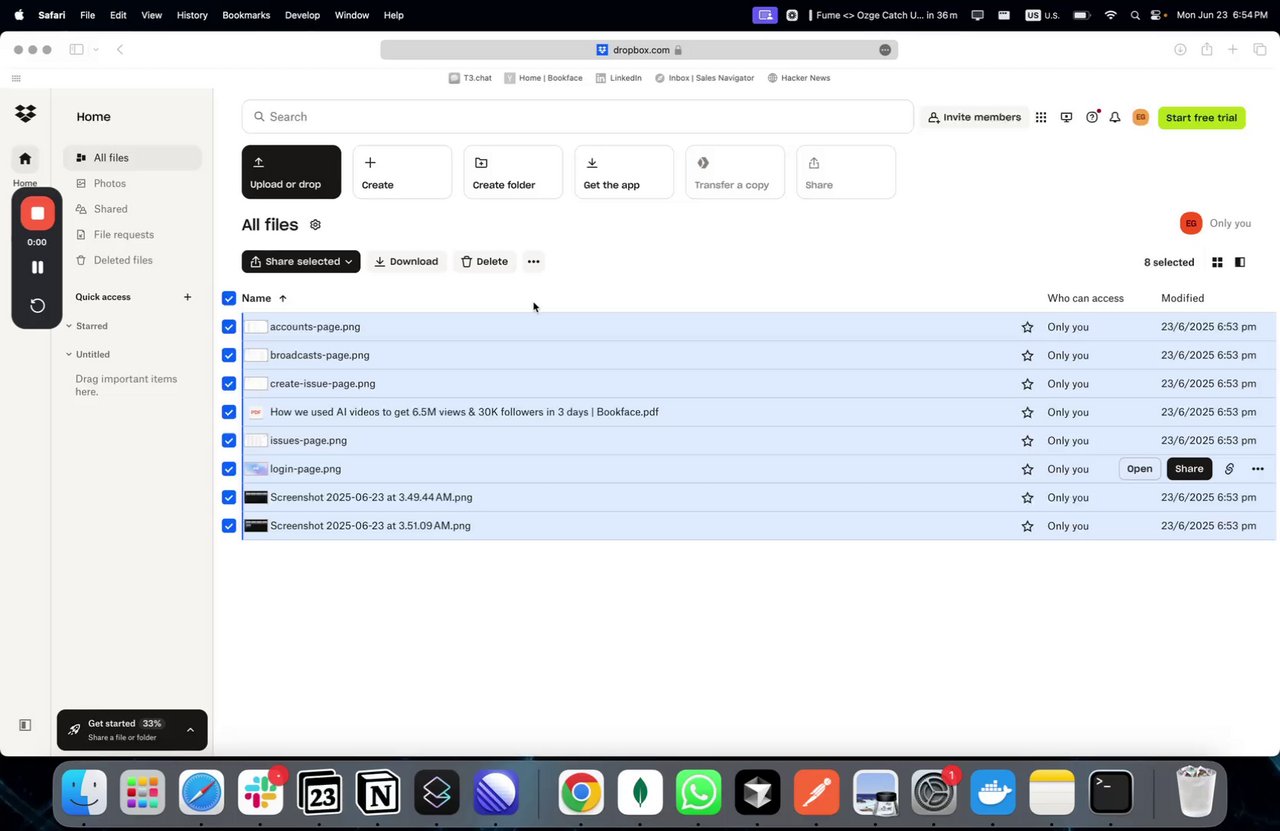The width and height of the screenshot is (1280, 831).
Task: Collapse the Untitled section
Action: (x=70, y=354)
